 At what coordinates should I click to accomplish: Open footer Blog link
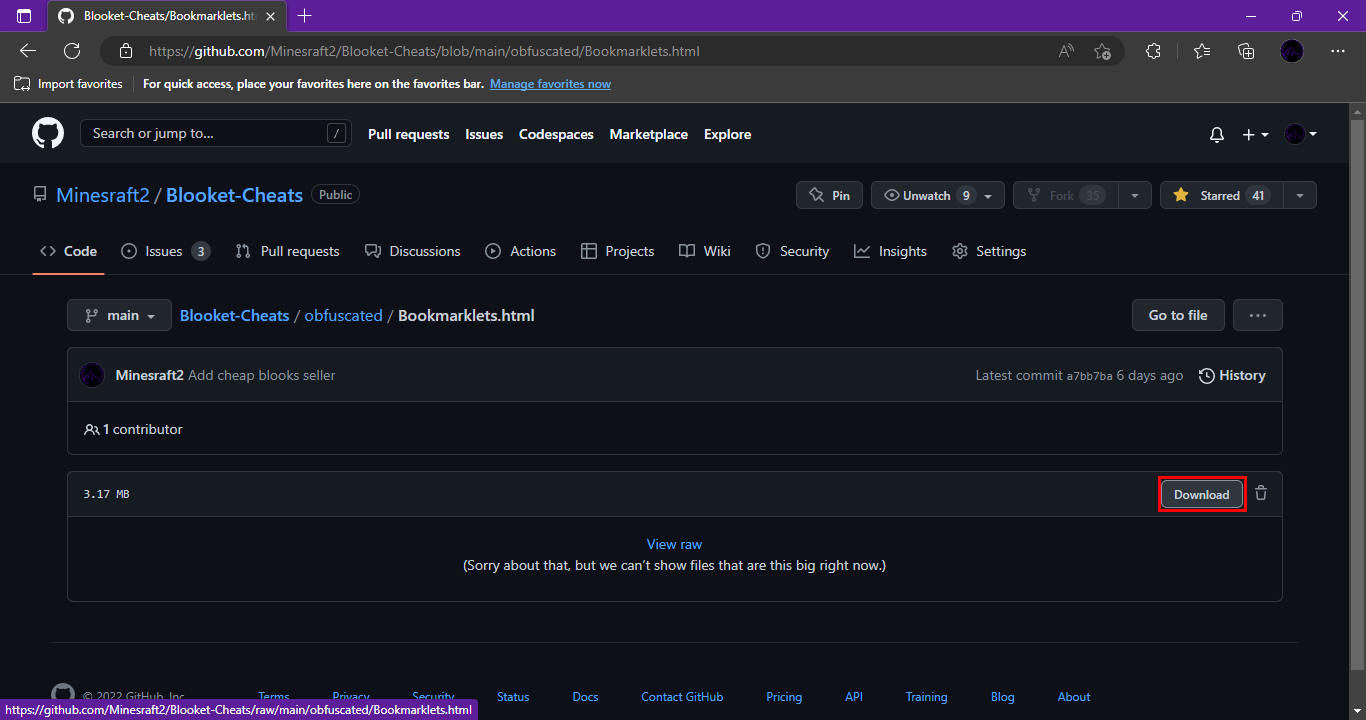[x=1002, y=697]
